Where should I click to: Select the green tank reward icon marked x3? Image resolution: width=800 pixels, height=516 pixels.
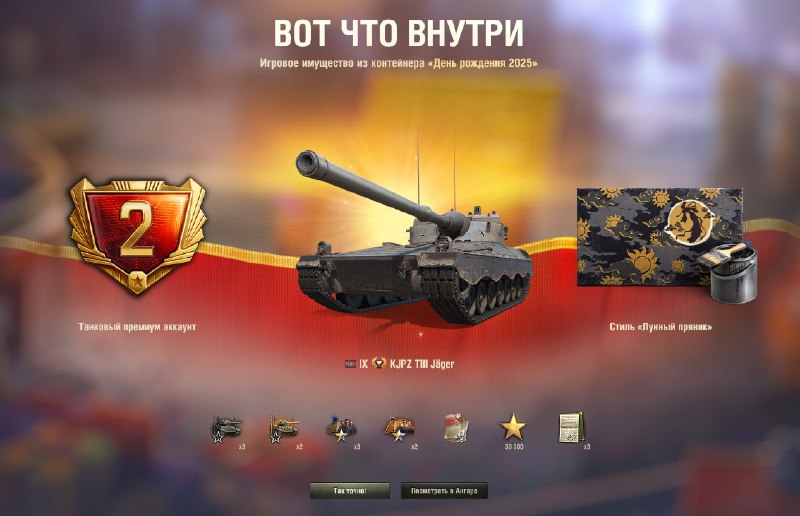(227, 429)
